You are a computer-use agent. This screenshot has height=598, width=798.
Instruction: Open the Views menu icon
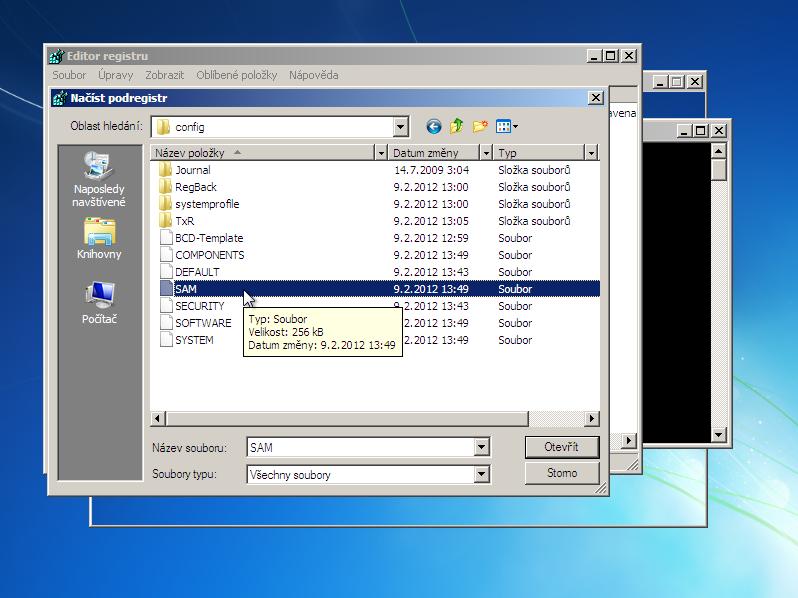coord(507,127)
